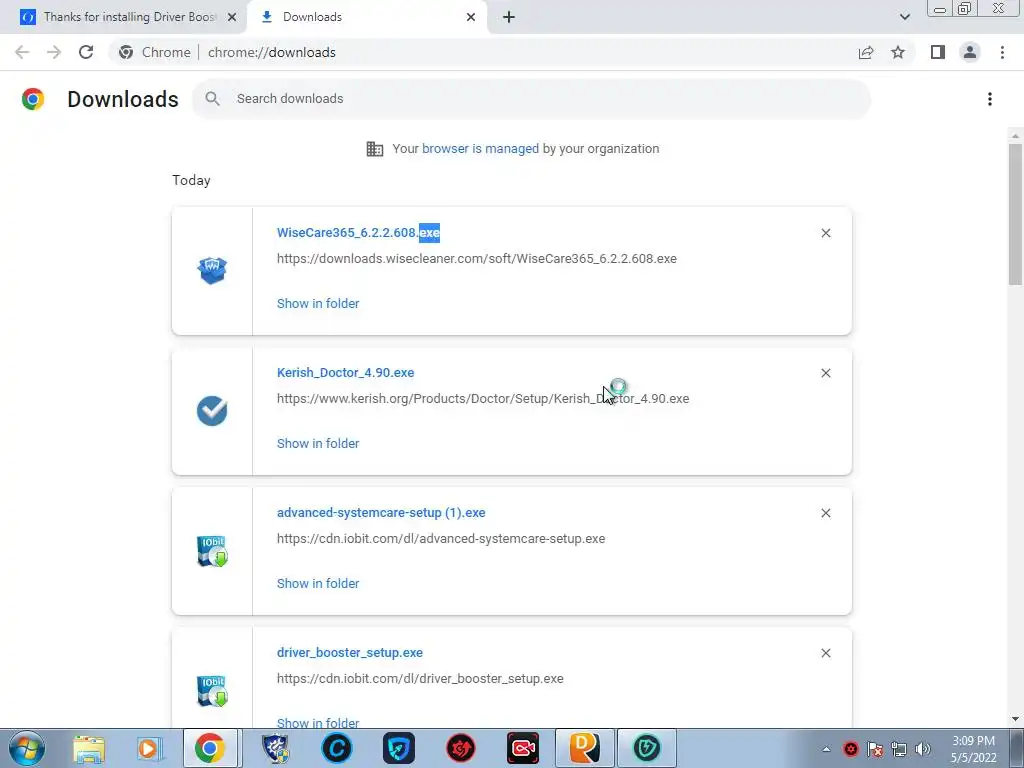Viewport: 1024px width, 768px height.
Task: Open the shield with gear taskbar icon
Action: click(x=275, y=748)
